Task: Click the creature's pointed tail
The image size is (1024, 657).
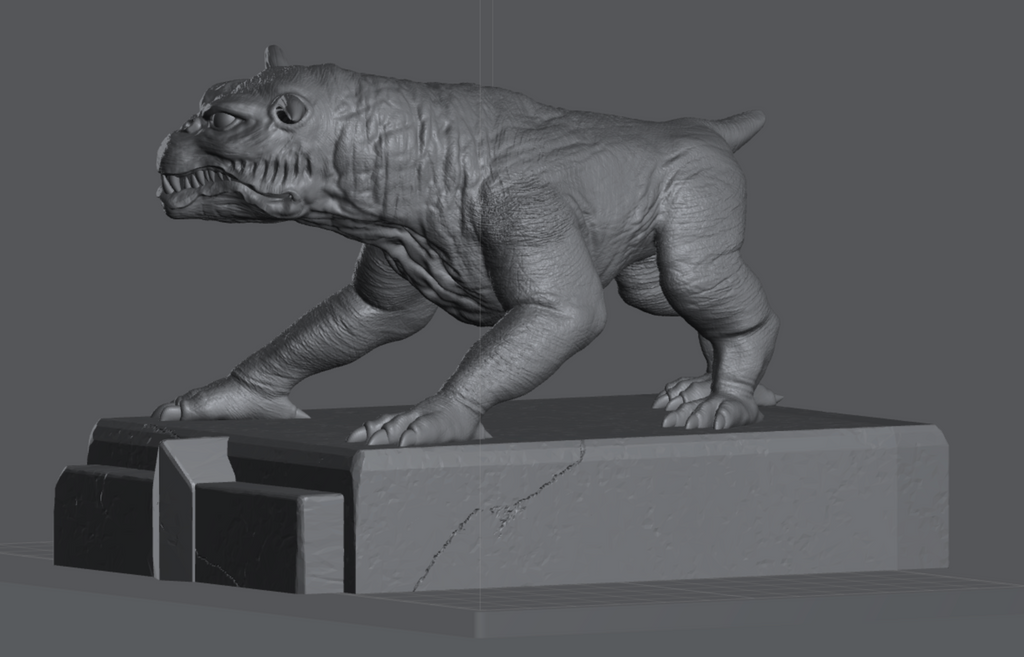Action: [x=740, y=127]
